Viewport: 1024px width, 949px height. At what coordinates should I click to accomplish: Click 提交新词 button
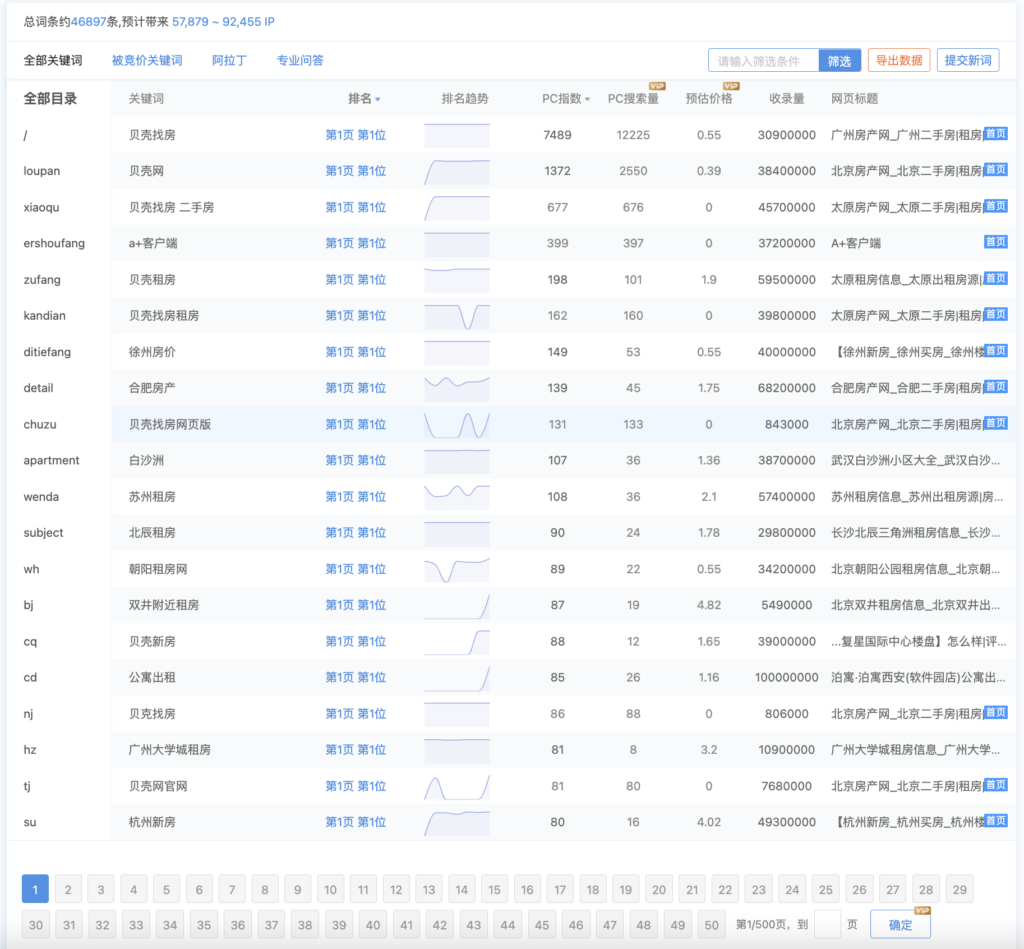coord(968,61)
